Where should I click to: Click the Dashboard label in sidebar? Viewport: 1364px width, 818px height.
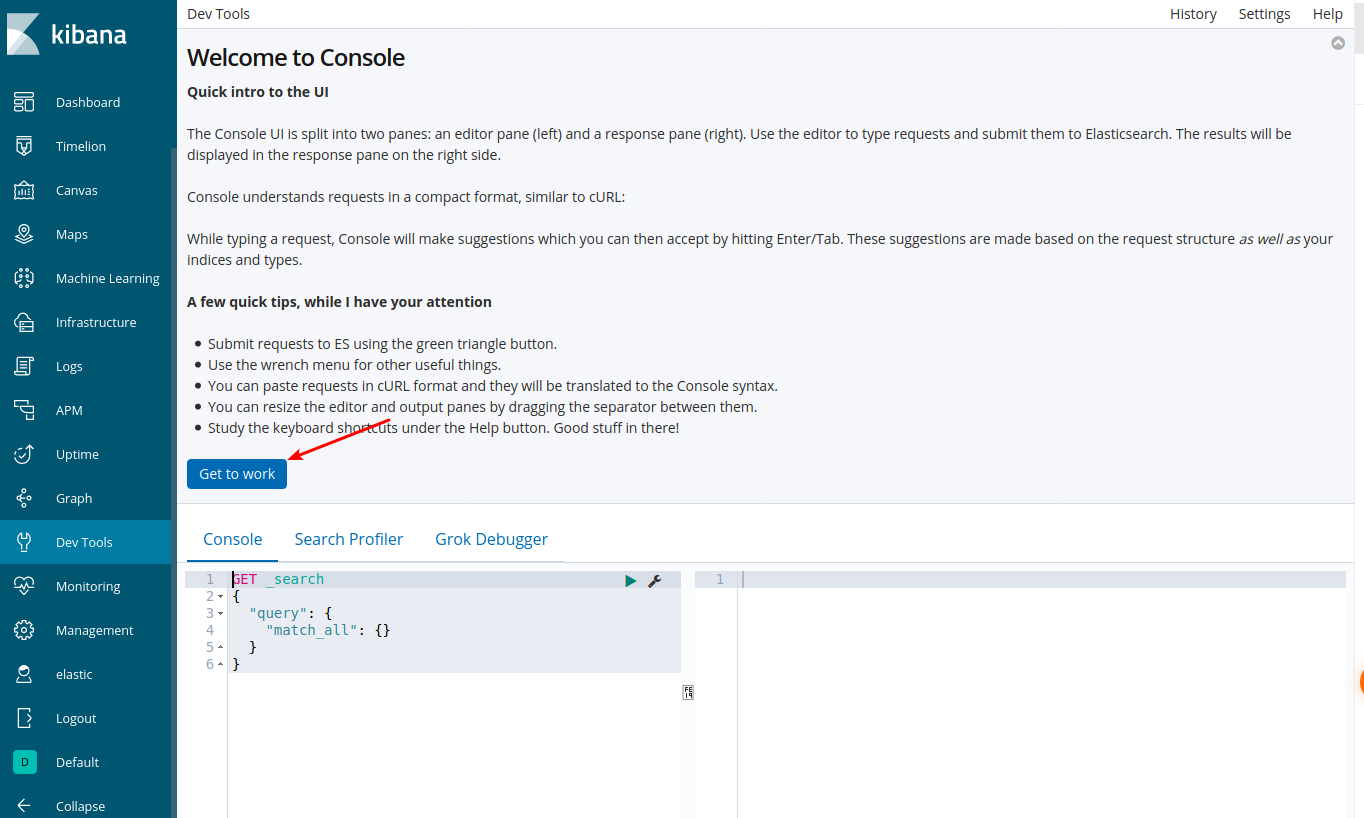point(88,102)
